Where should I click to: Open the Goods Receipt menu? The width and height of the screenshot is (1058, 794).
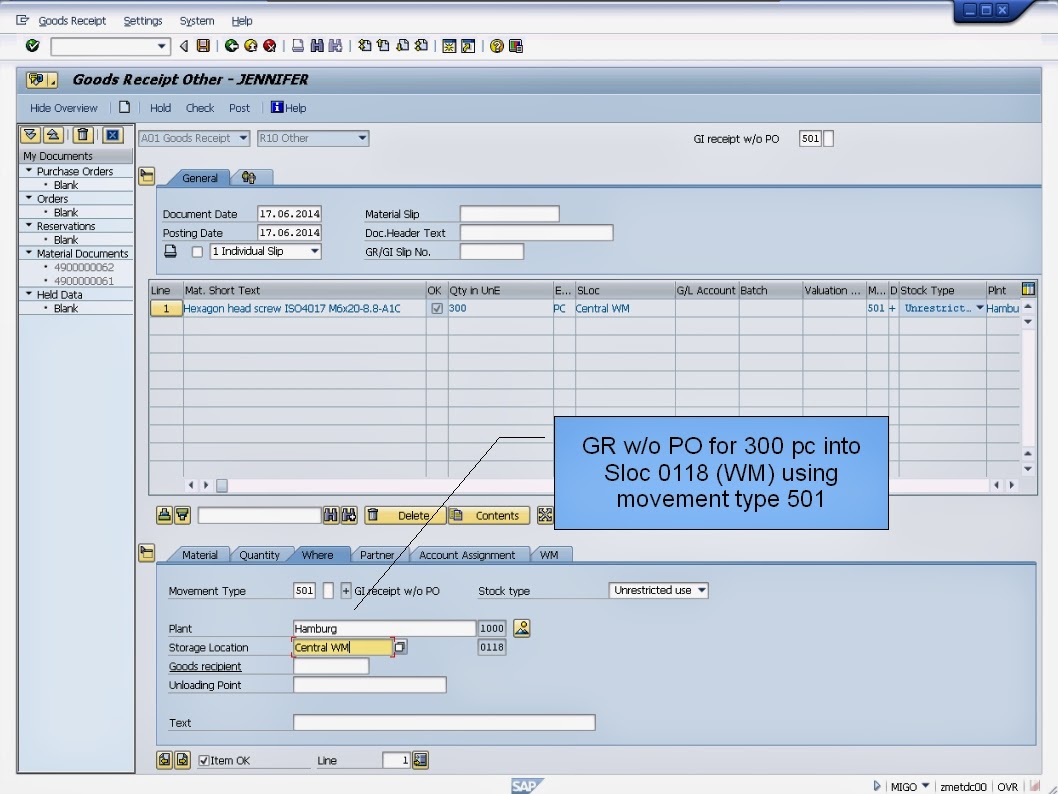pyautogui.click(x=72, y=20)
